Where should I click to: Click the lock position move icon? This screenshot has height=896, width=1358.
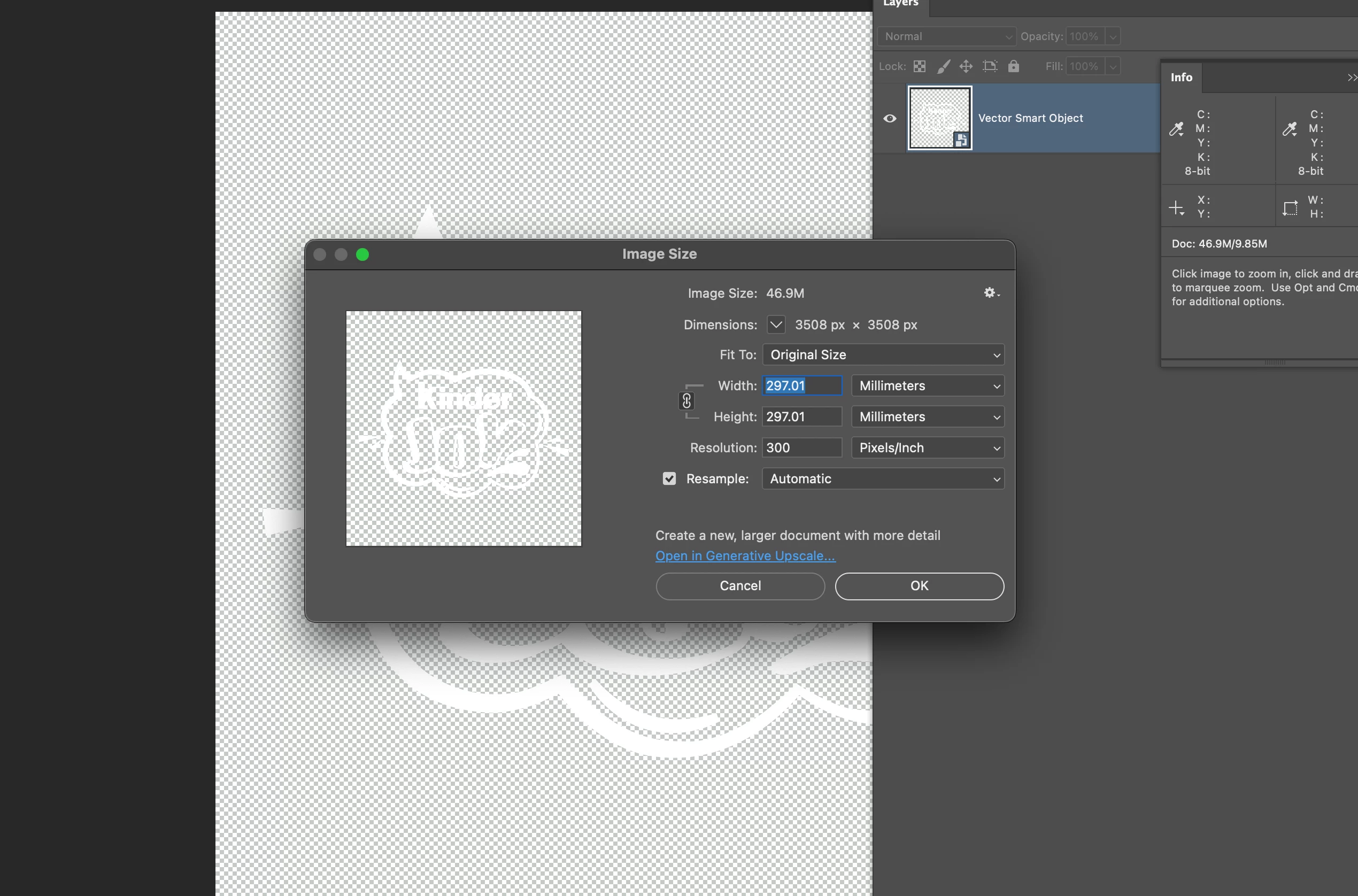tap(966, 66)
